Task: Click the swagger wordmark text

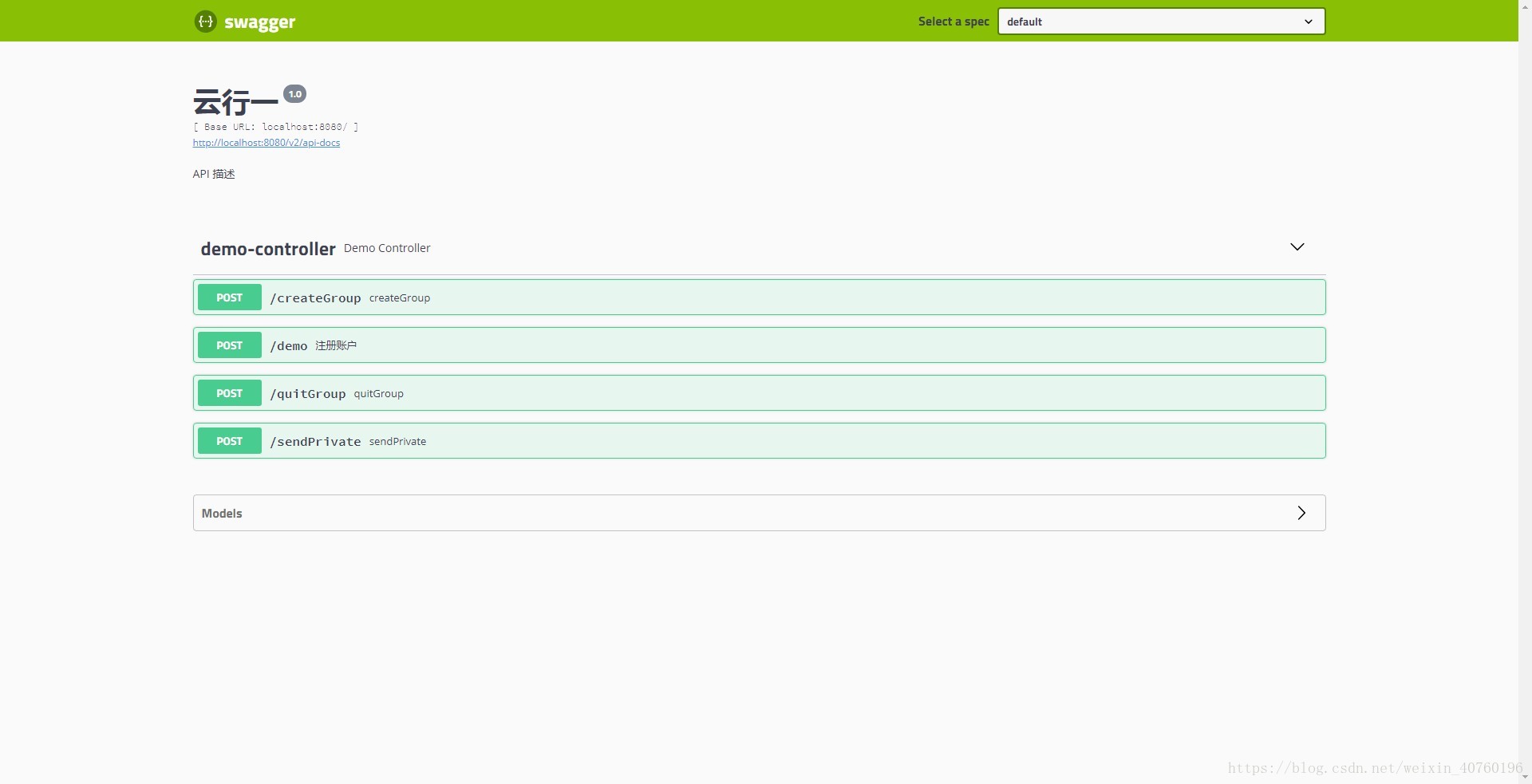Action: [x=260, y=22]
